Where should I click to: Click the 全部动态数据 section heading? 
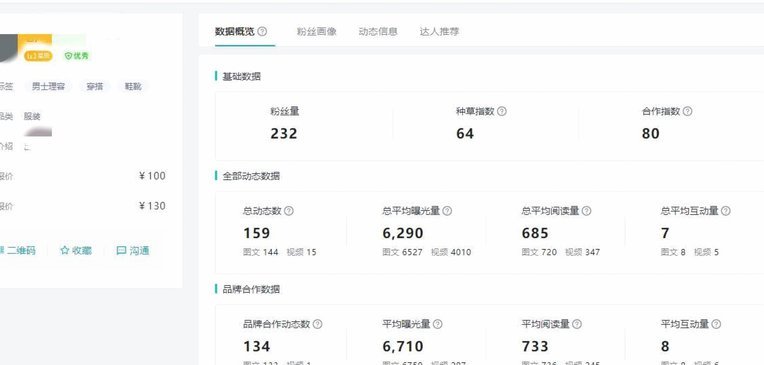251,176
